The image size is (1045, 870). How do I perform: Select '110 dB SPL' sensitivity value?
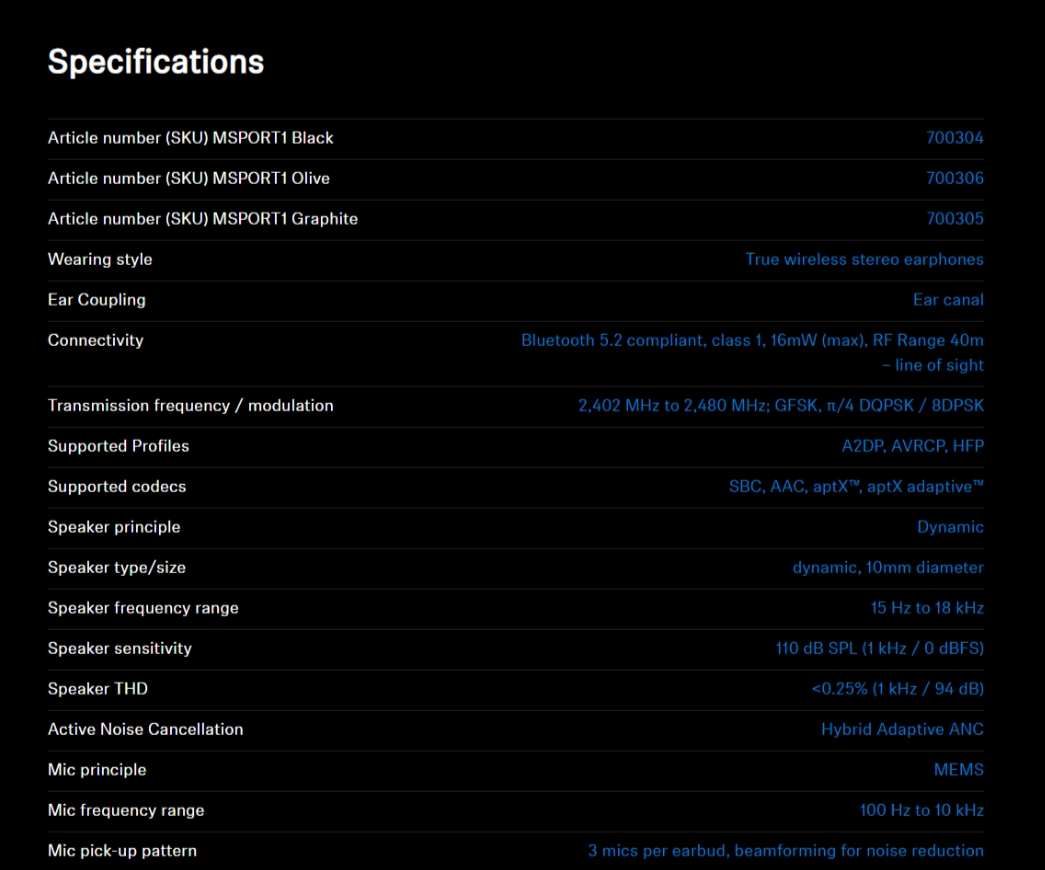(x=879, y=649)
